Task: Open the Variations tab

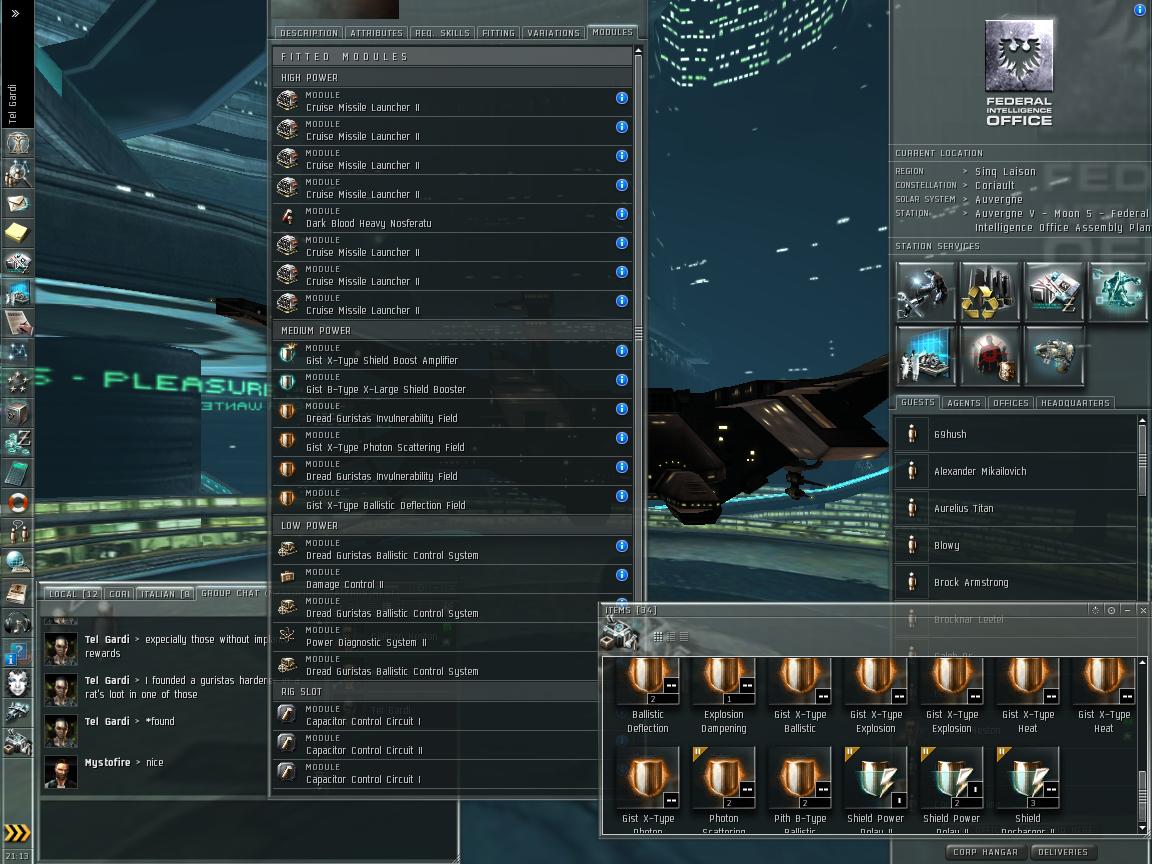Action: [x=553, y=33]
